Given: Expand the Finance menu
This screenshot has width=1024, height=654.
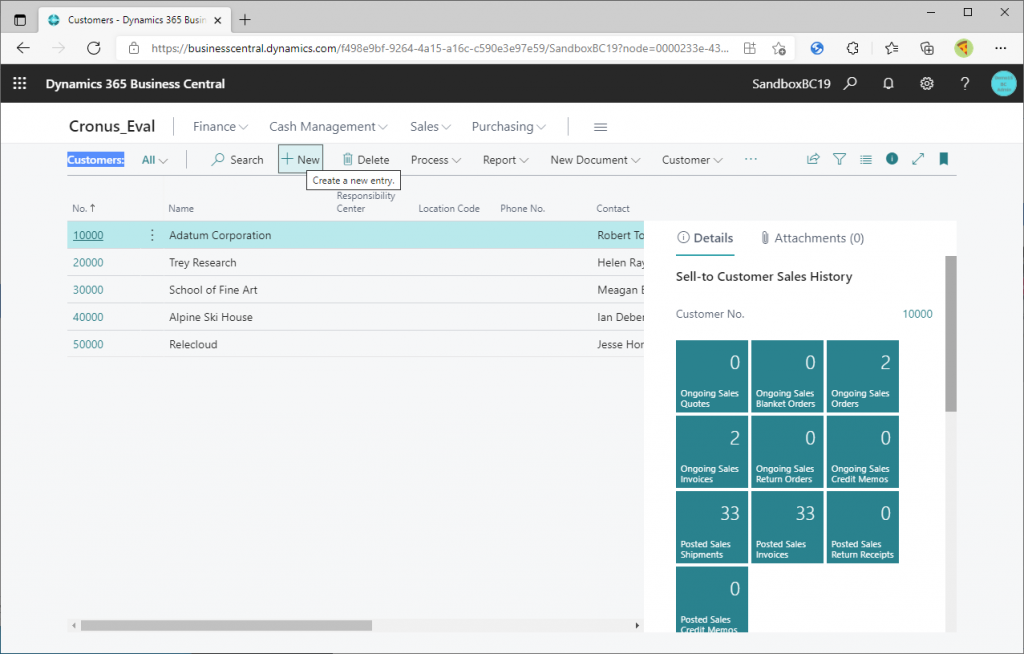Looking at the screenshot, I should [220, 127].
